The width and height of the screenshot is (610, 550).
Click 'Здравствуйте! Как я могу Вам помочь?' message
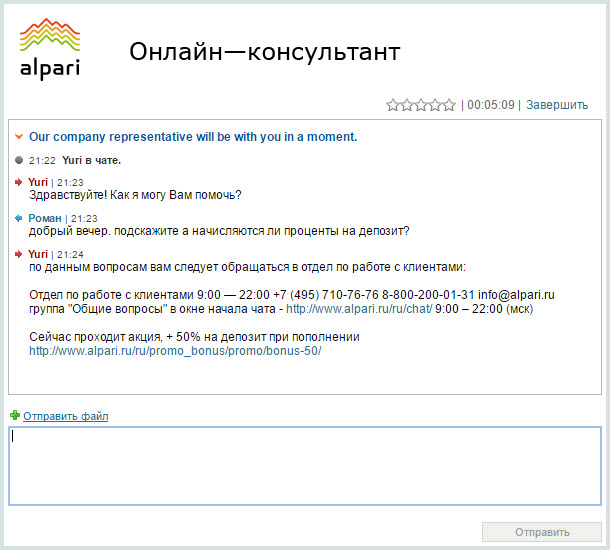click(x=135, y=194)
